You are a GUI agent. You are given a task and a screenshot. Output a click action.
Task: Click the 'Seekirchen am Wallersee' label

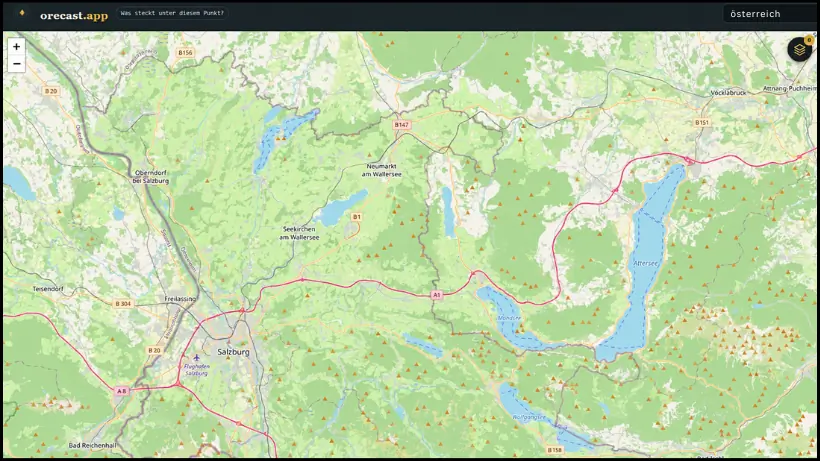point(299,233)
